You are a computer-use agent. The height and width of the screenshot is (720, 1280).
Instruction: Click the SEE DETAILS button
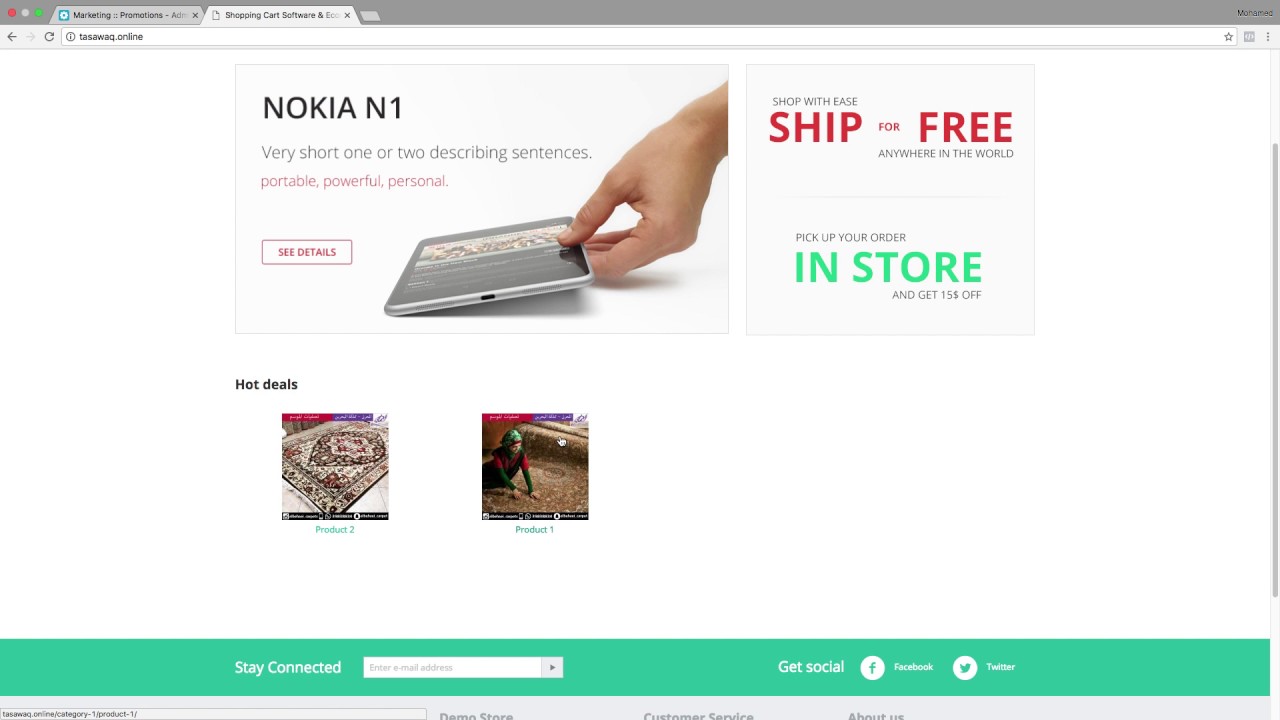307,252
